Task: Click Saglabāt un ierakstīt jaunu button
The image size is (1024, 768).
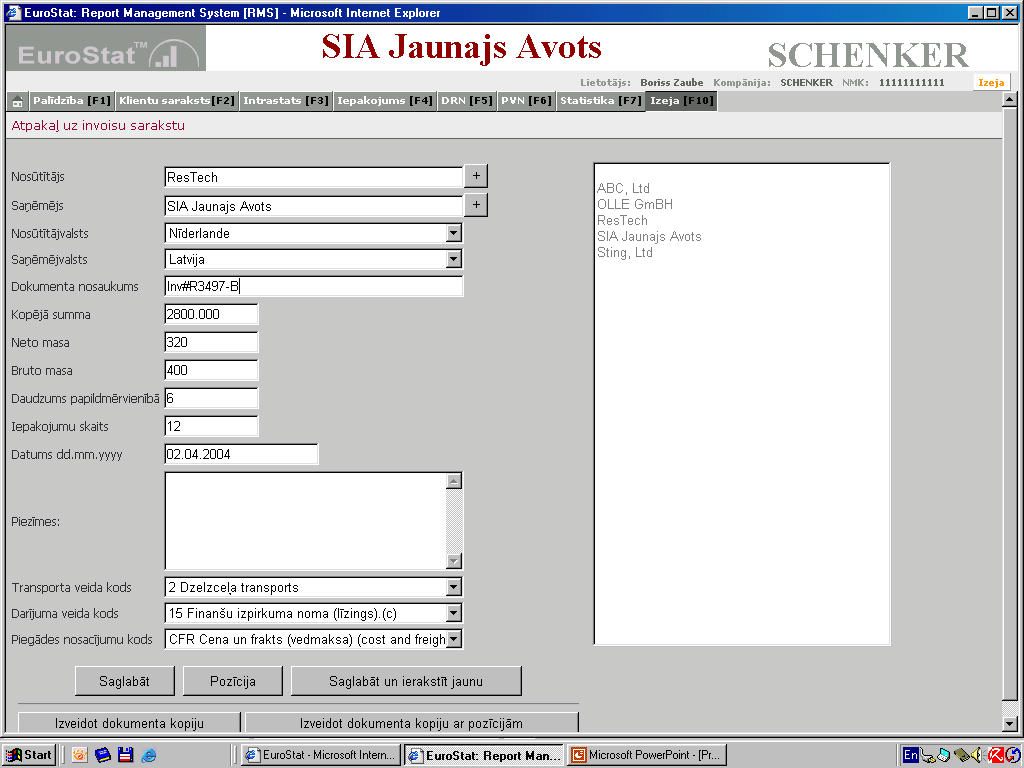Action: click(x=406, y=681)
